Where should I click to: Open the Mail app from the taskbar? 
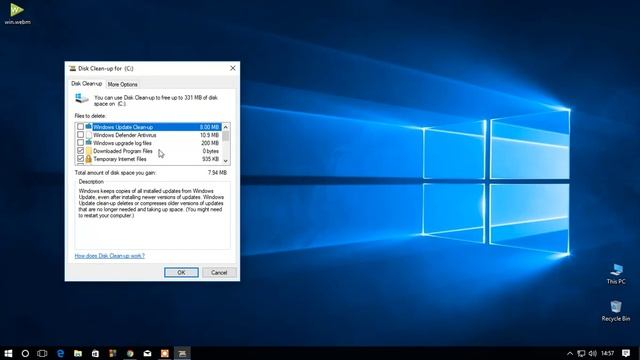tap(147, 353)
